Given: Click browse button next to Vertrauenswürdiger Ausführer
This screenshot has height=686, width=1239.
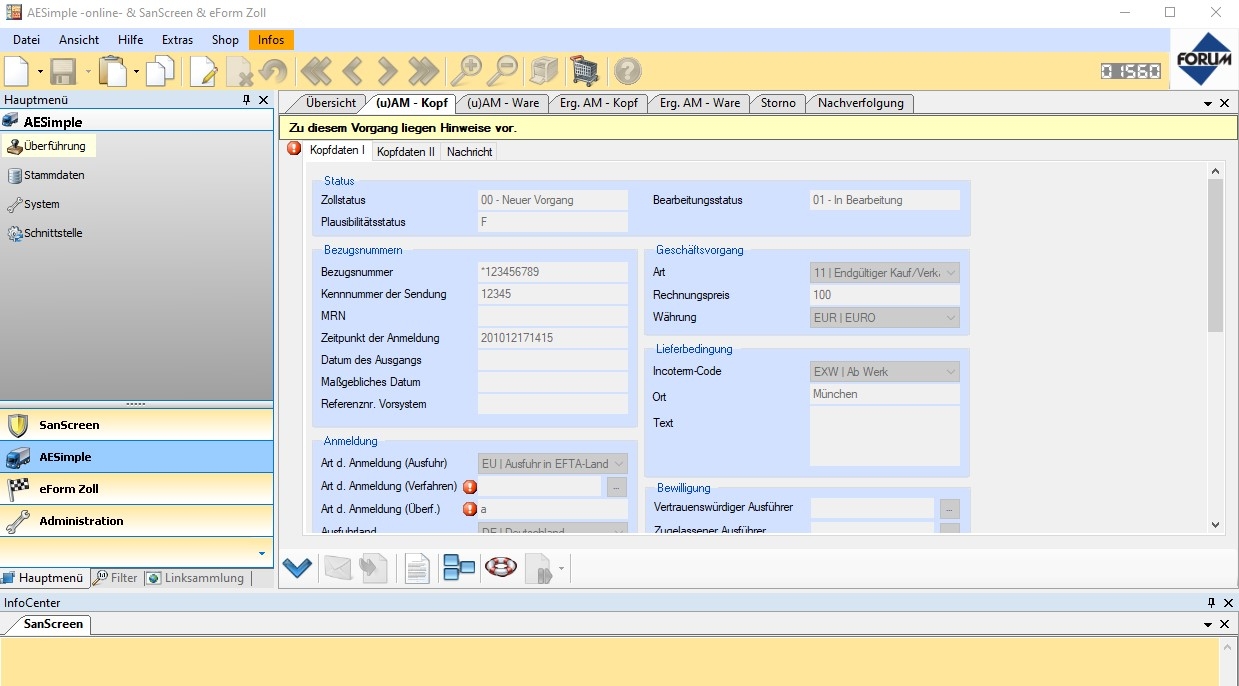Looking at the screenshot, I should [x=949, y=508].
